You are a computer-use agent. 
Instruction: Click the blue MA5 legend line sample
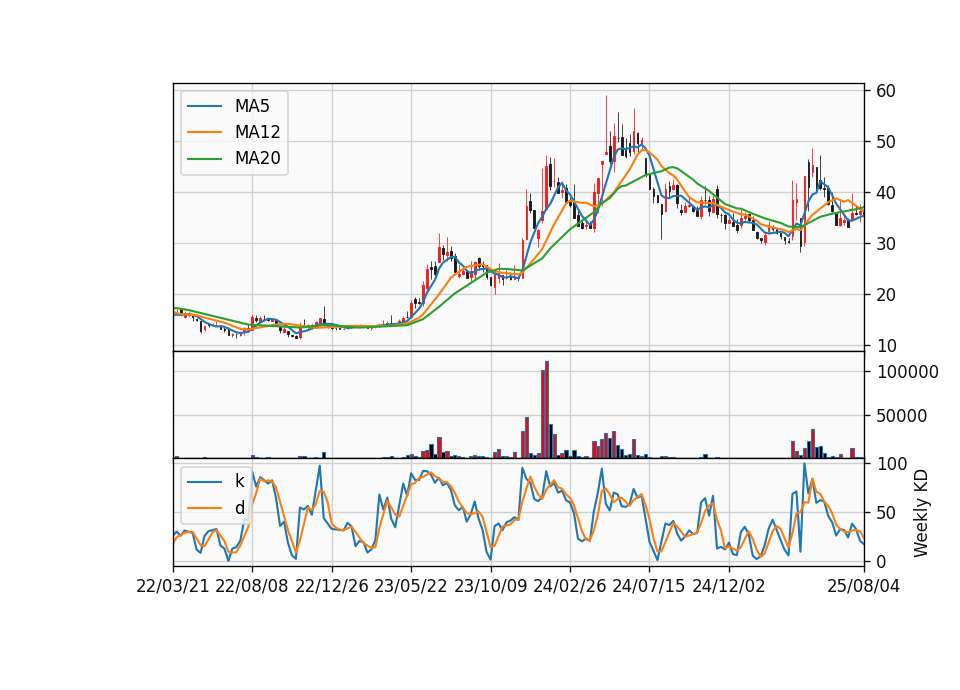204,107
